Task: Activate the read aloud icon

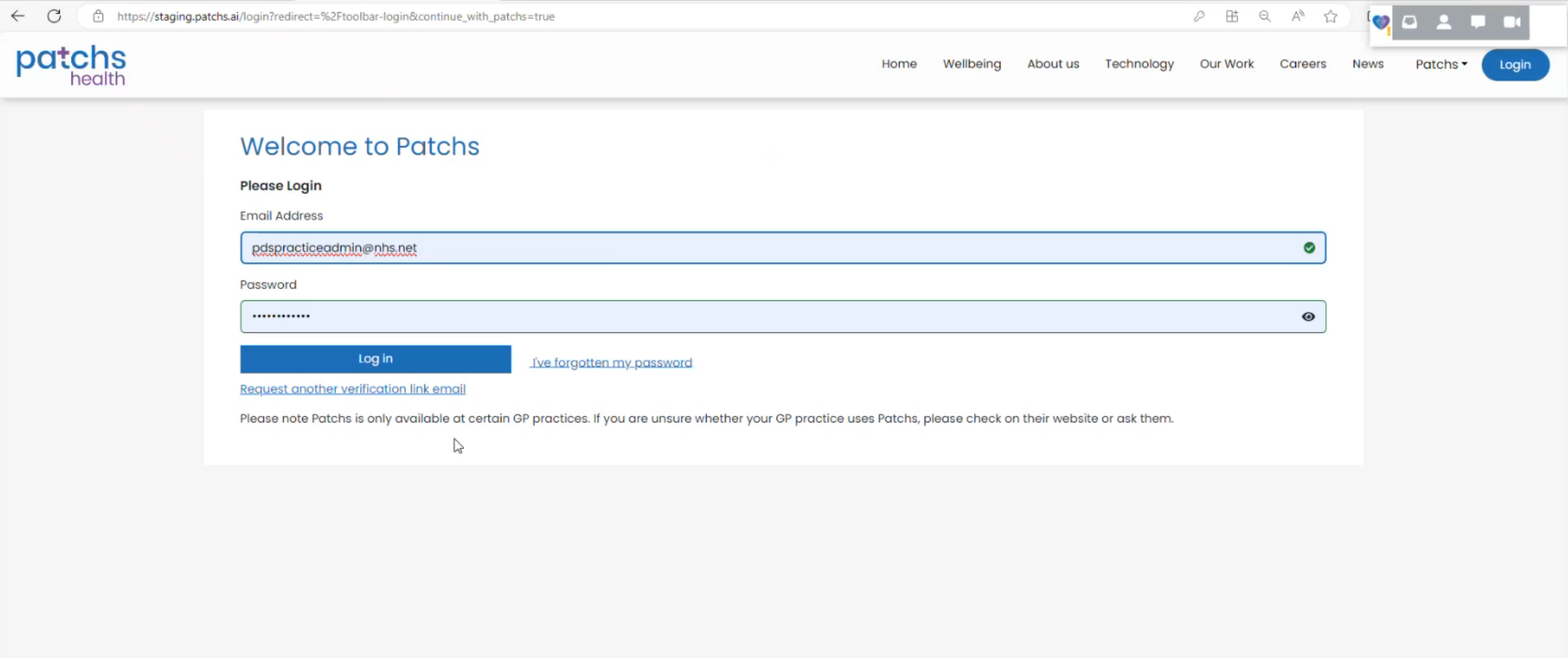Action: (1298, 16)
